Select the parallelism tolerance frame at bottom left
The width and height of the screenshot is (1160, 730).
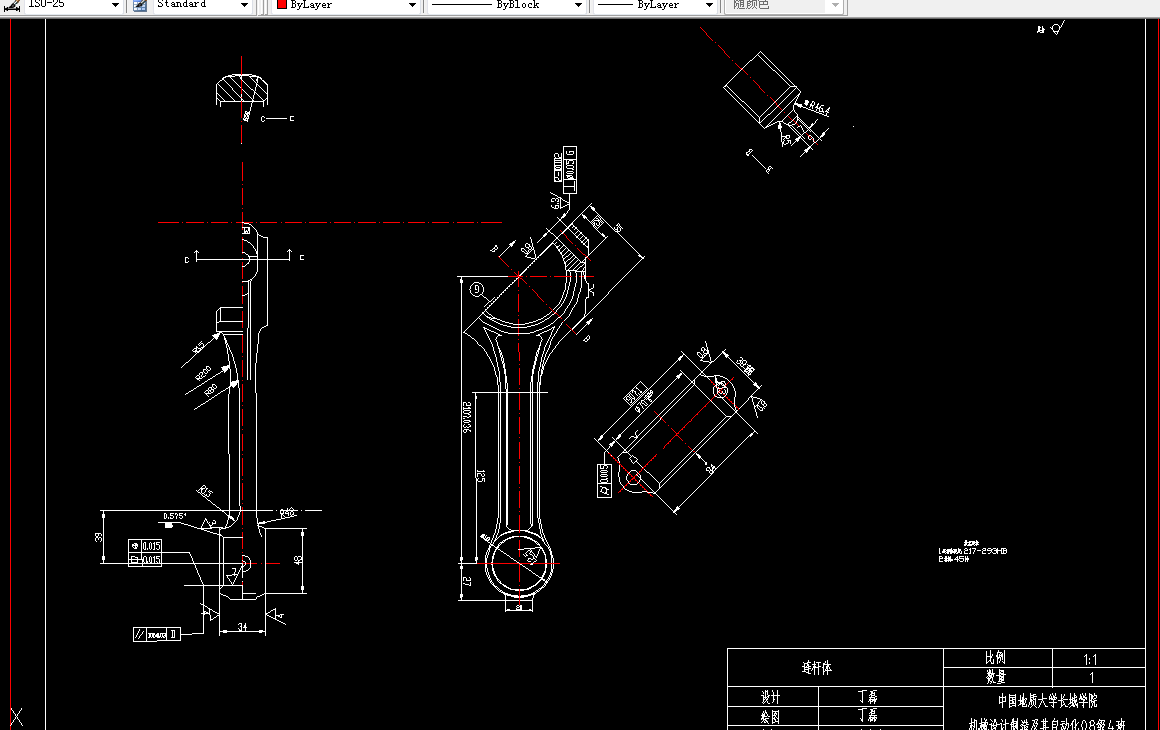click(157, 634)
